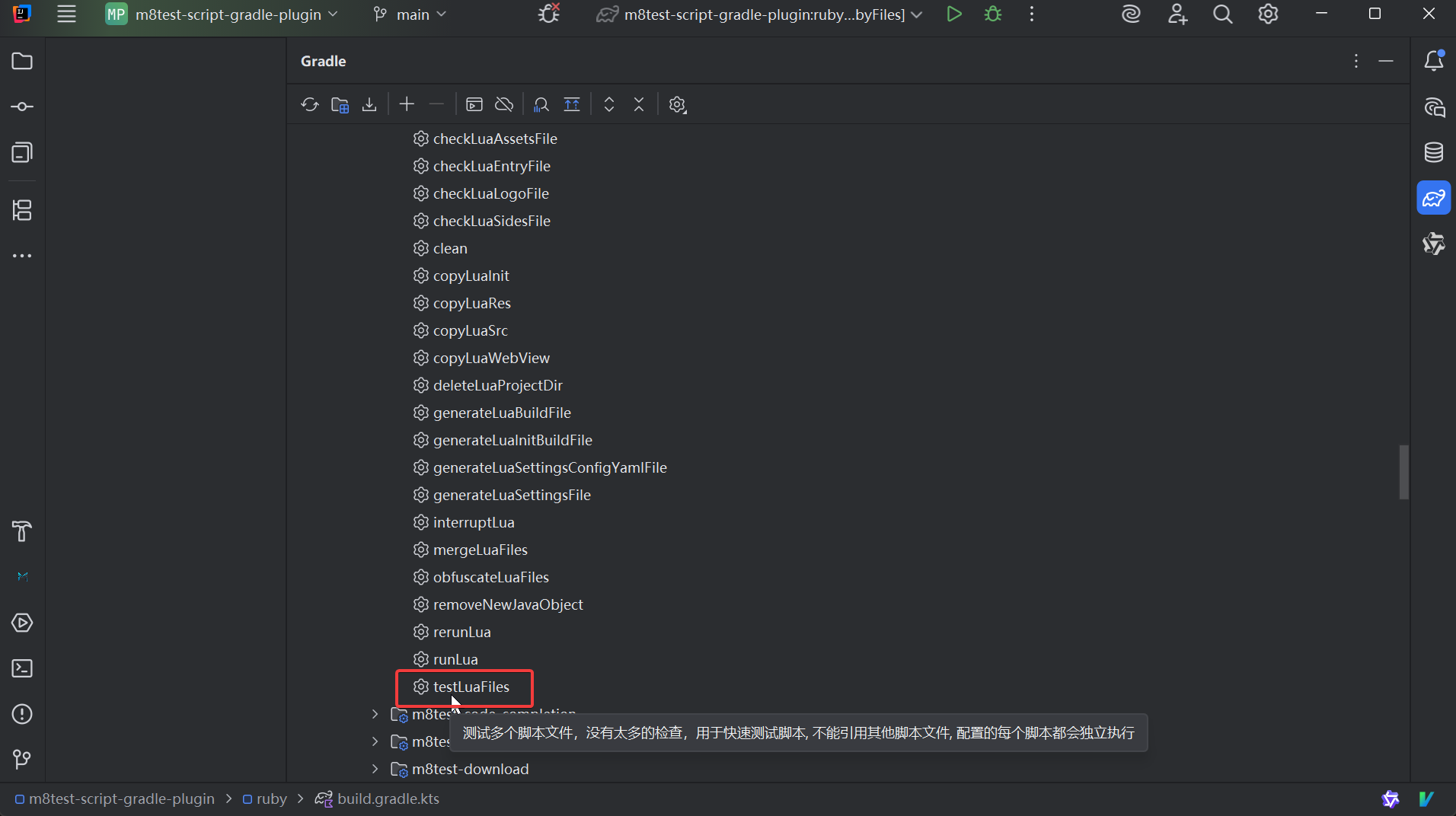Open the main branch dropdown

point(410,14)
